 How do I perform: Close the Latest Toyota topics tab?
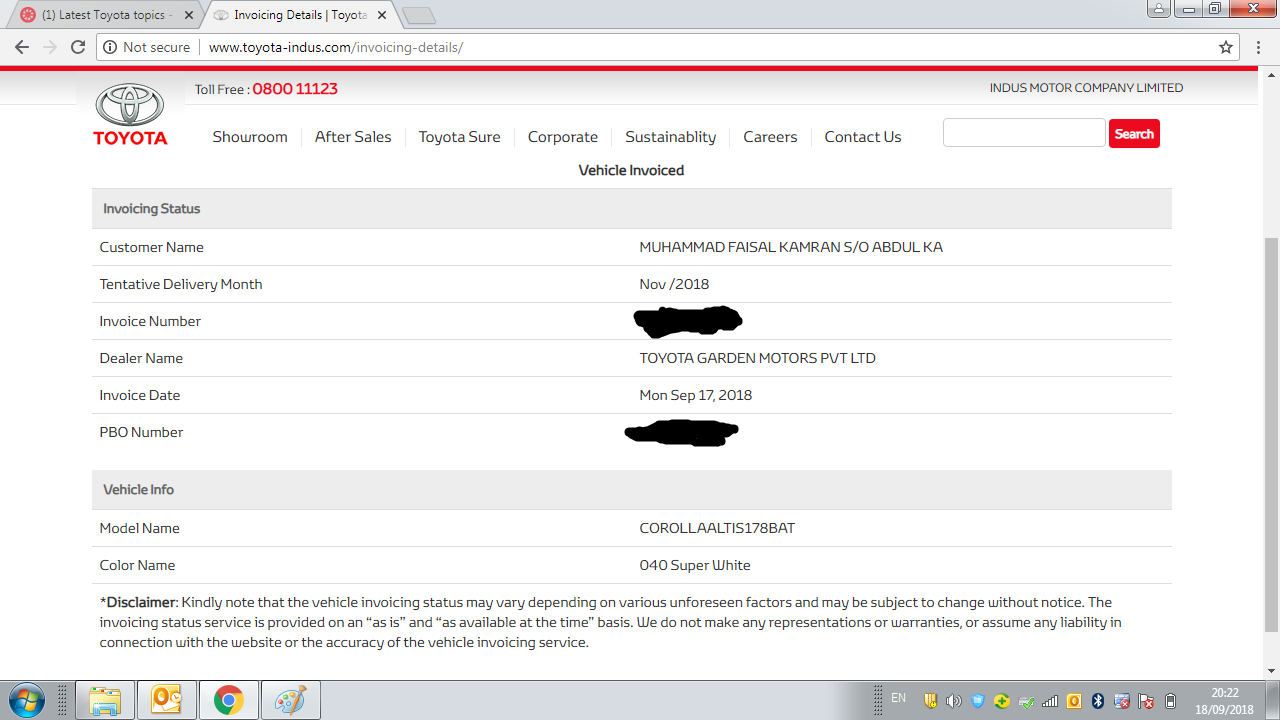point(189,15)
